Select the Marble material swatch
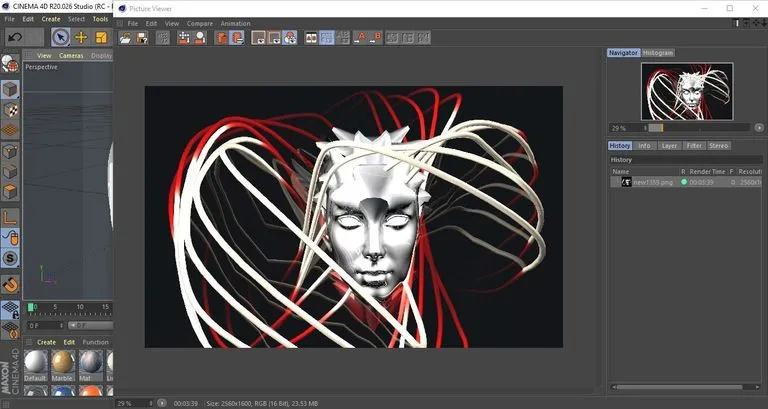Image resolution: width=768 pixels, height=409 pixels. (63, 365)
